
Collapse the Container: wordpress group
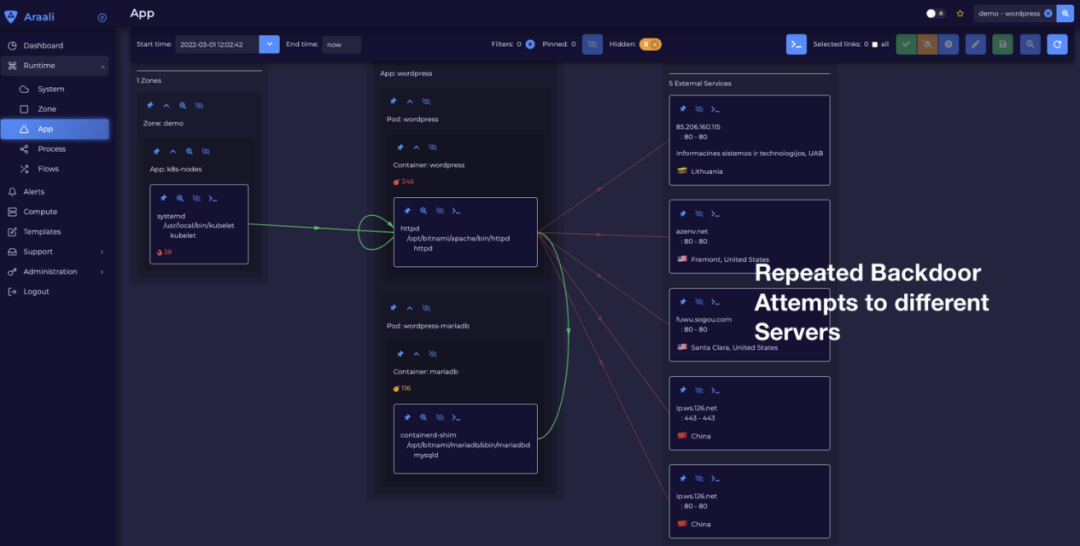click(x=416, y=147)
